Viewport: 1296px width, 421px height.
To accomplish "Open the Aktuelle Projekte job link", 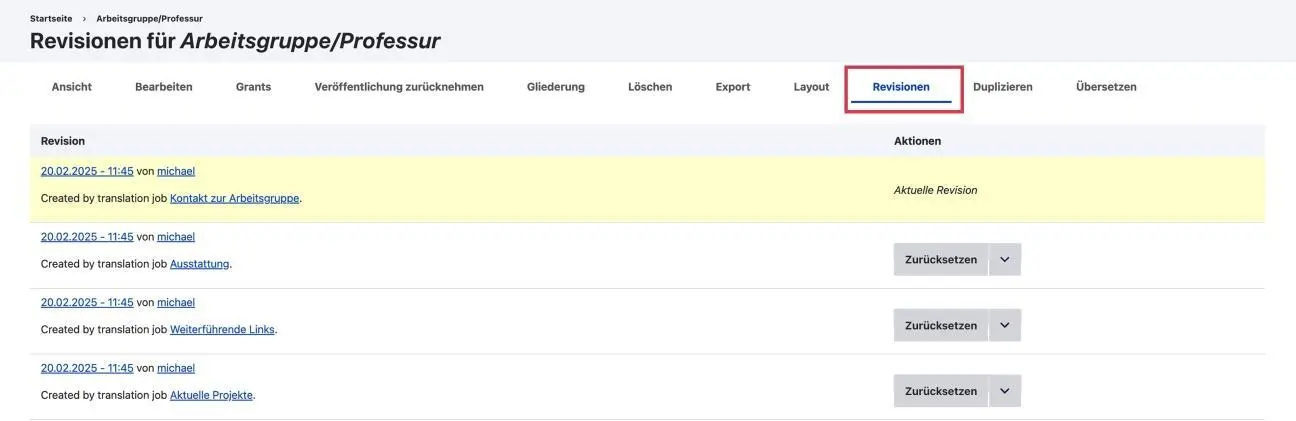I will click(x=211, y=395).
